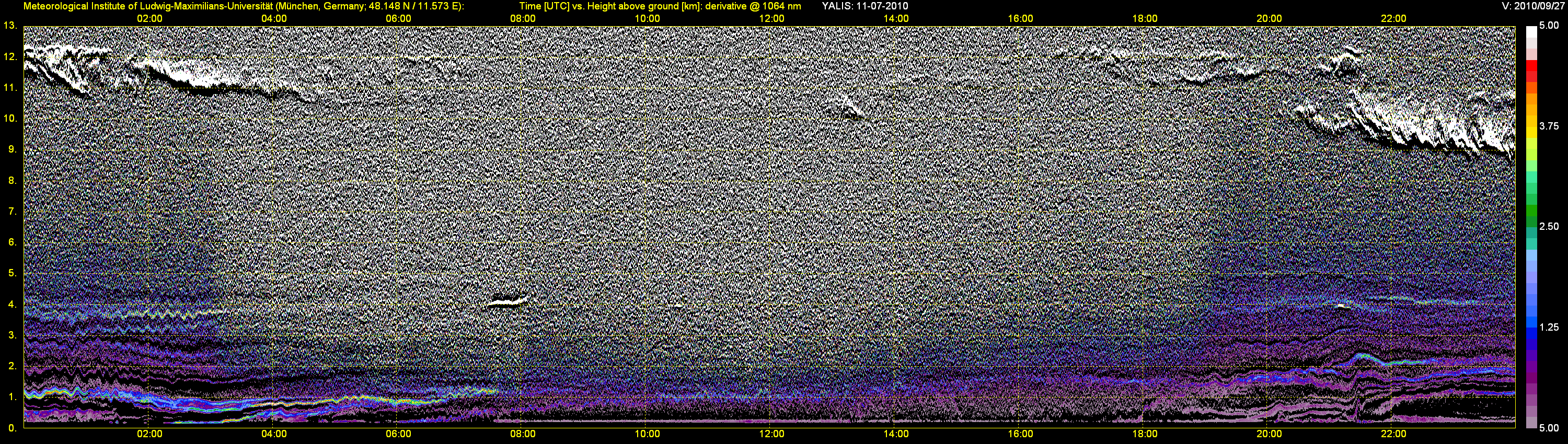
Task: Click the 08:00 label on the bottom time axis
Action: pyautogui.click(x=523, y=434)
